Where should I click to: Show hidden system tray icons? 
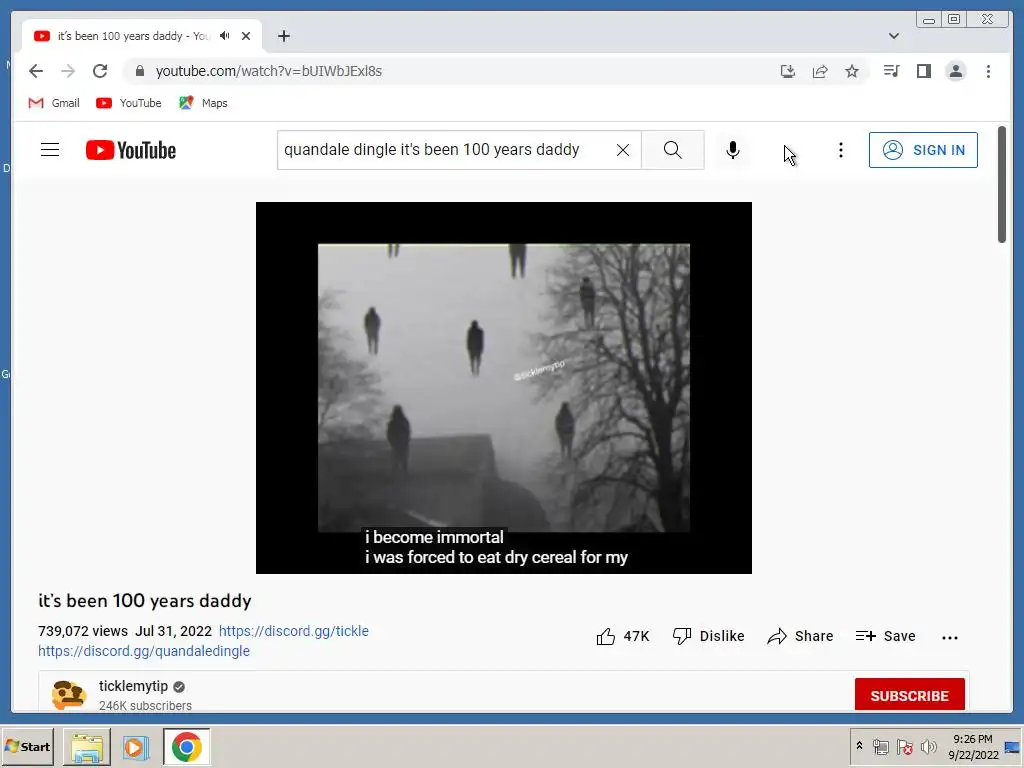(859, 746)
